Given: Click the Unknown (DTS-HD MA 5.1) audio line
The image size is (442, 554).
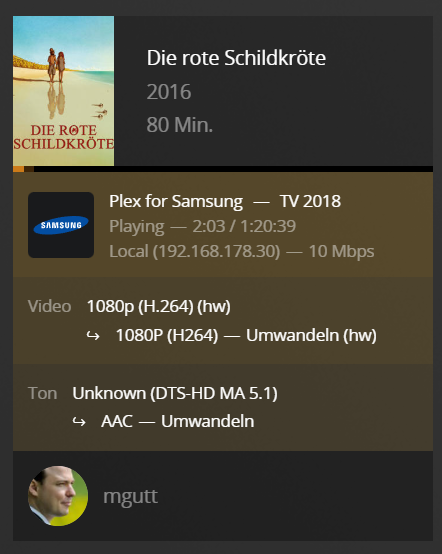Looking at the screenshot, I should (175, 393).
